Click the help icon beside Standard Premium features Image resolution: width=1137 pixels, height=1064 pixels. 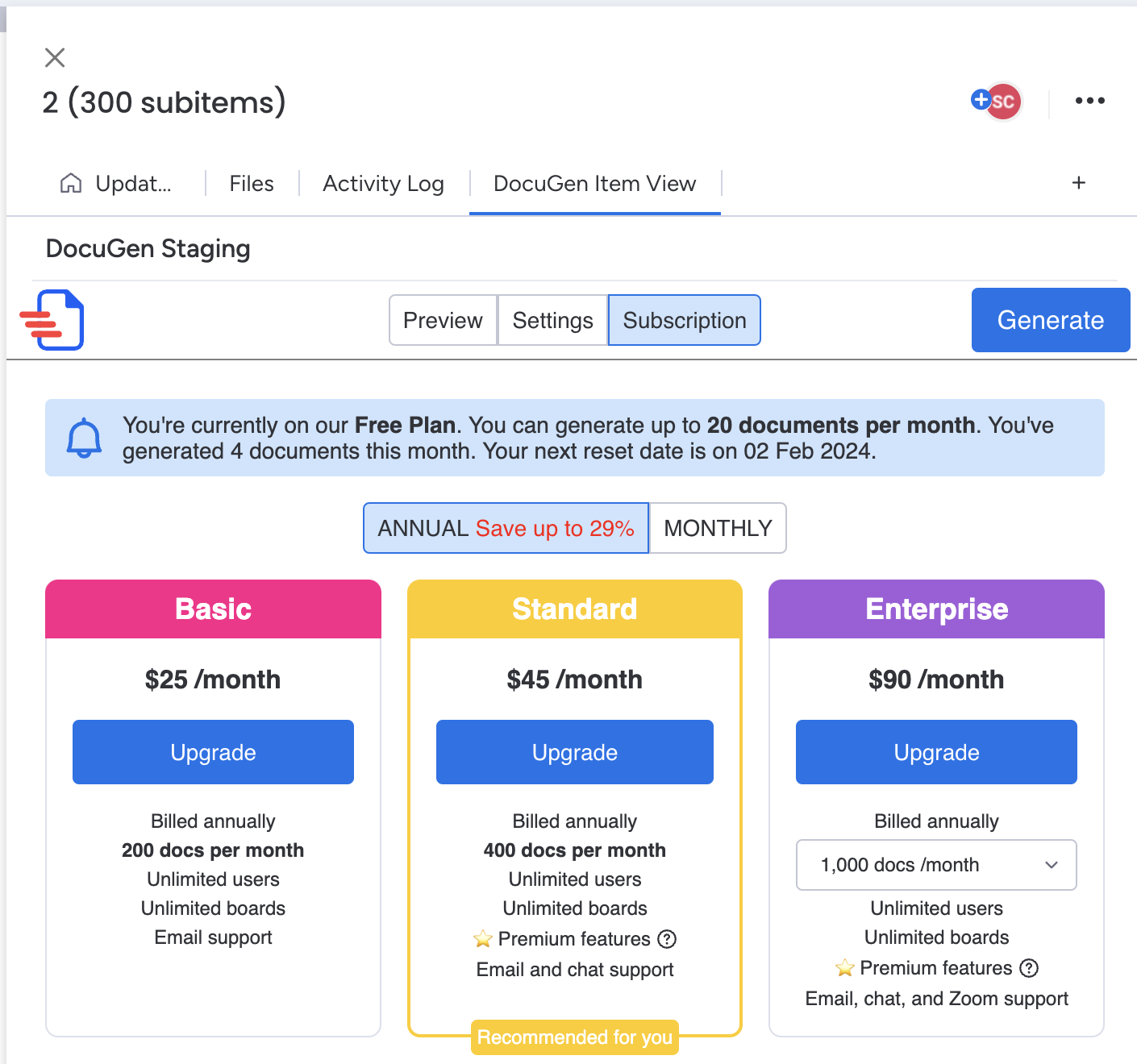667,939
